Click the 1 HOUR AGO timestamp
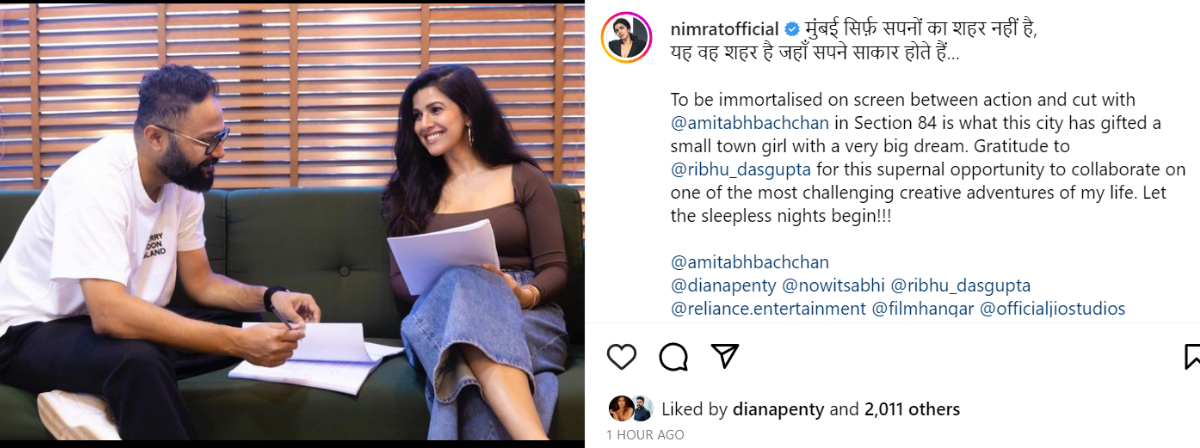Viewport: 1200px width, 448px height. coord(645,435)
